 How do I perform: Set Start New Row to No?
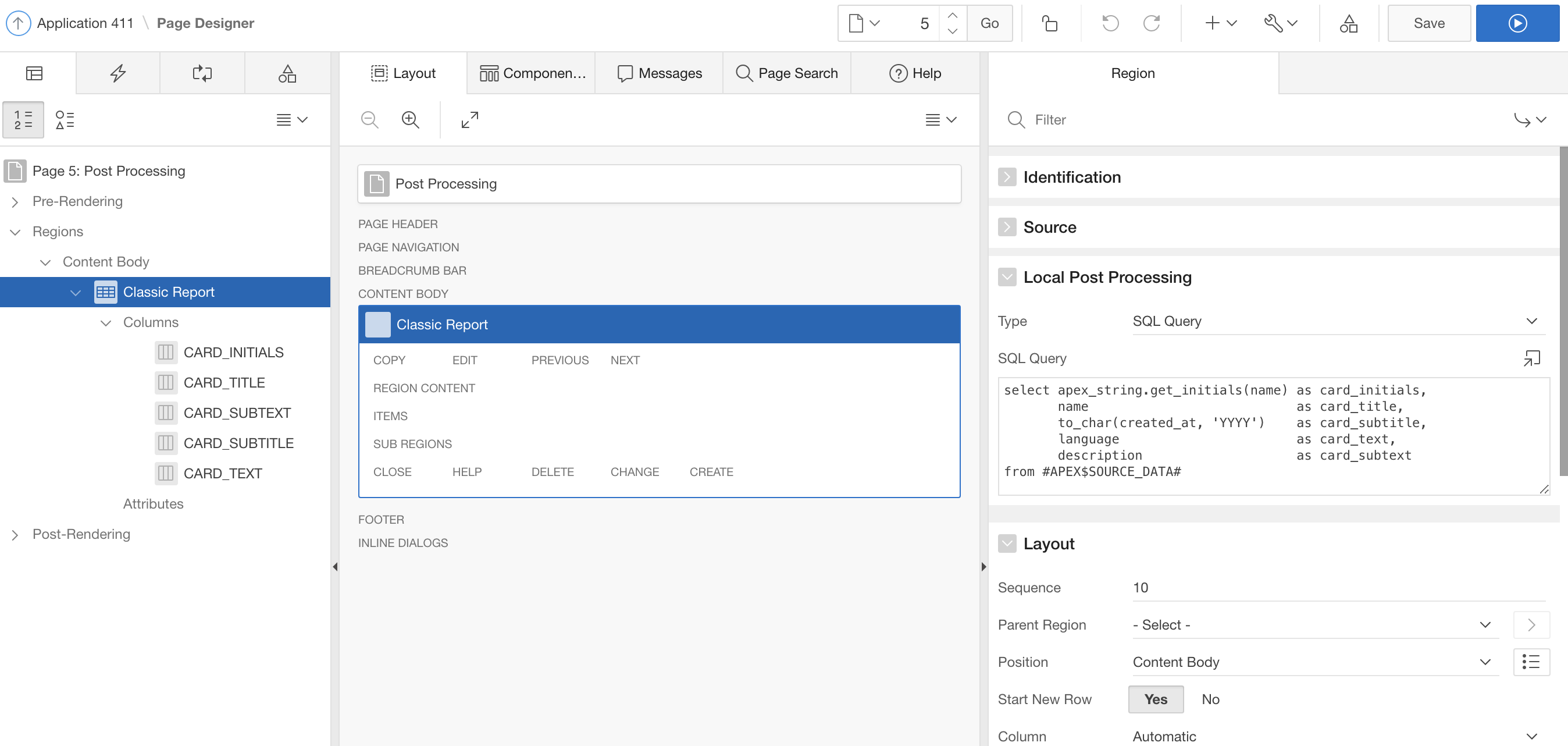pyautogui.click(x=1210, y=699)
